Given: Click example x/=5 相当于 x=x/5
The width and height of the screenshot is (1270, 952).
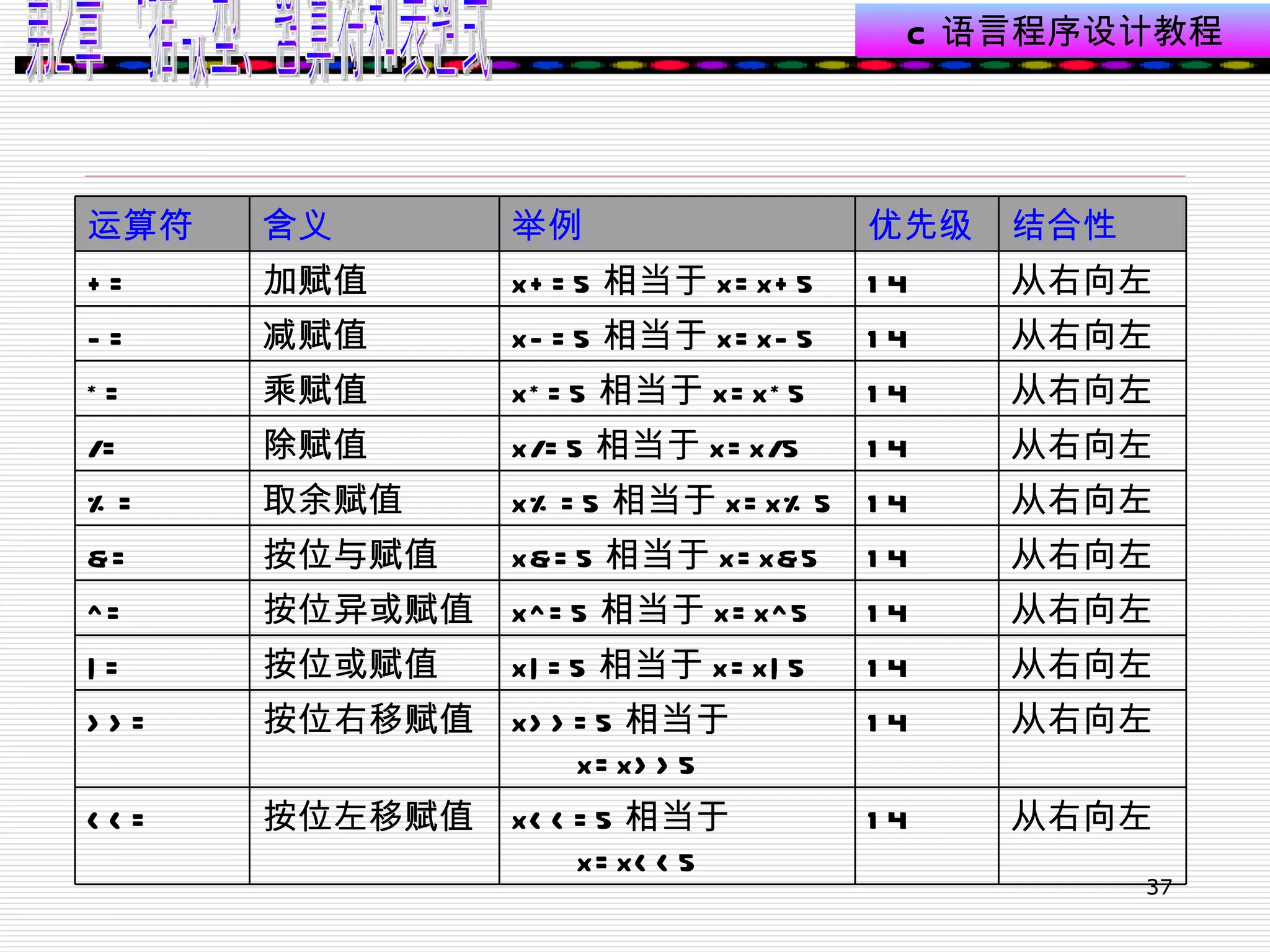Looking at the screenshot, I should pyautogui.click(x=677, y=443).
